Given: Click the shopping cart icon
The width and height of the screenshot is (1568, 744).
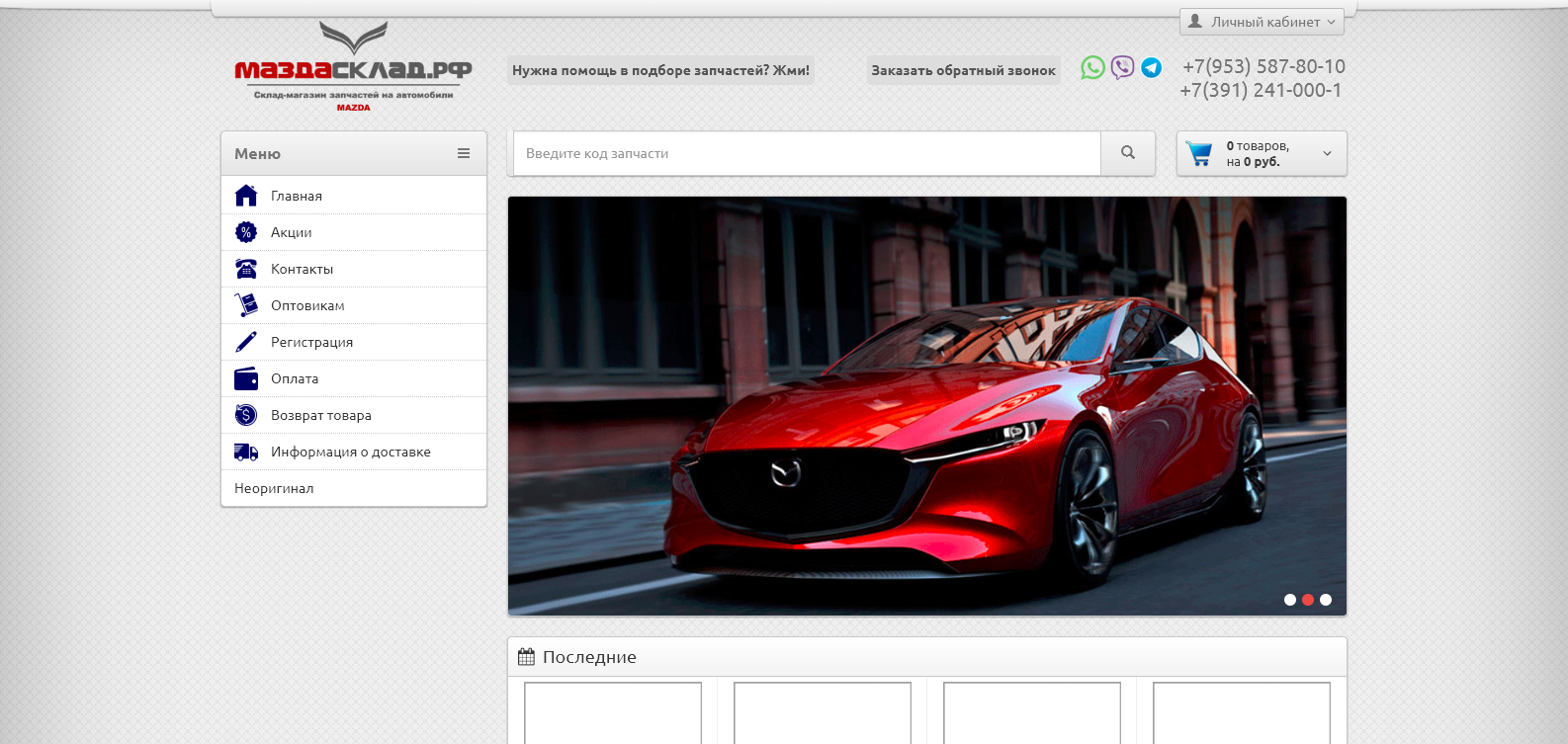Looking at the screenshot, I should coord(1199,154).
